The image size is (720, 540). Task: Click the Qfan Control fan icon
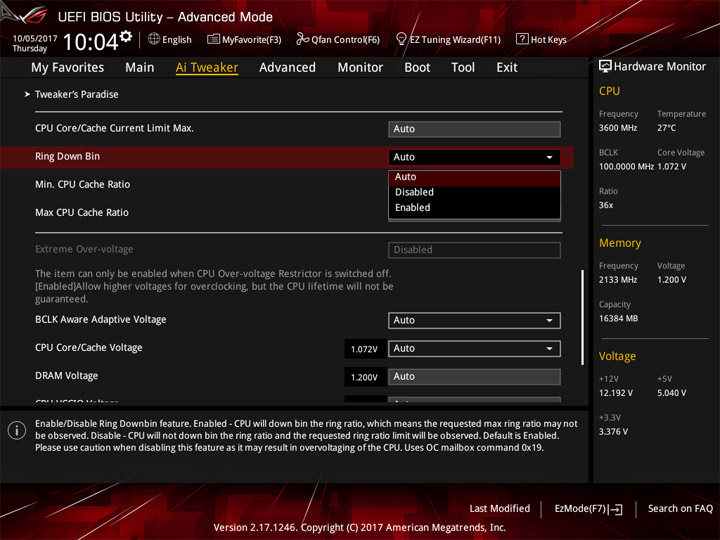tap(302, 39)
